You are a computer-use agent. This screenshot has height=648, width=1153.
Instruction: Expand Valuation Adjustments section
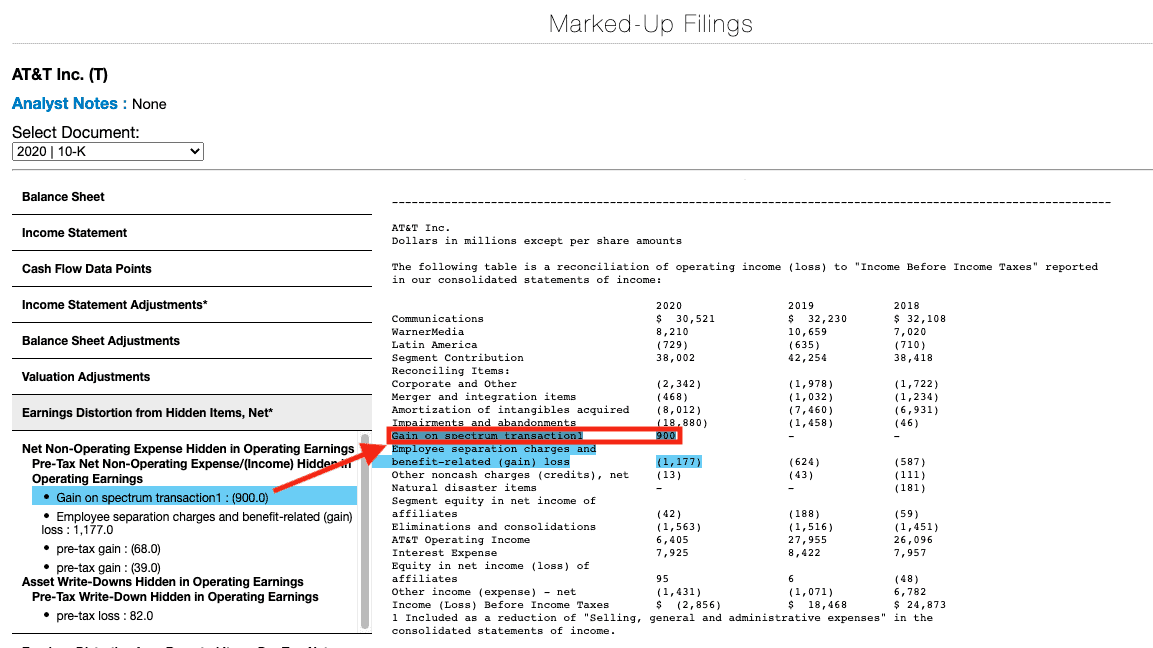coord(192,377)
